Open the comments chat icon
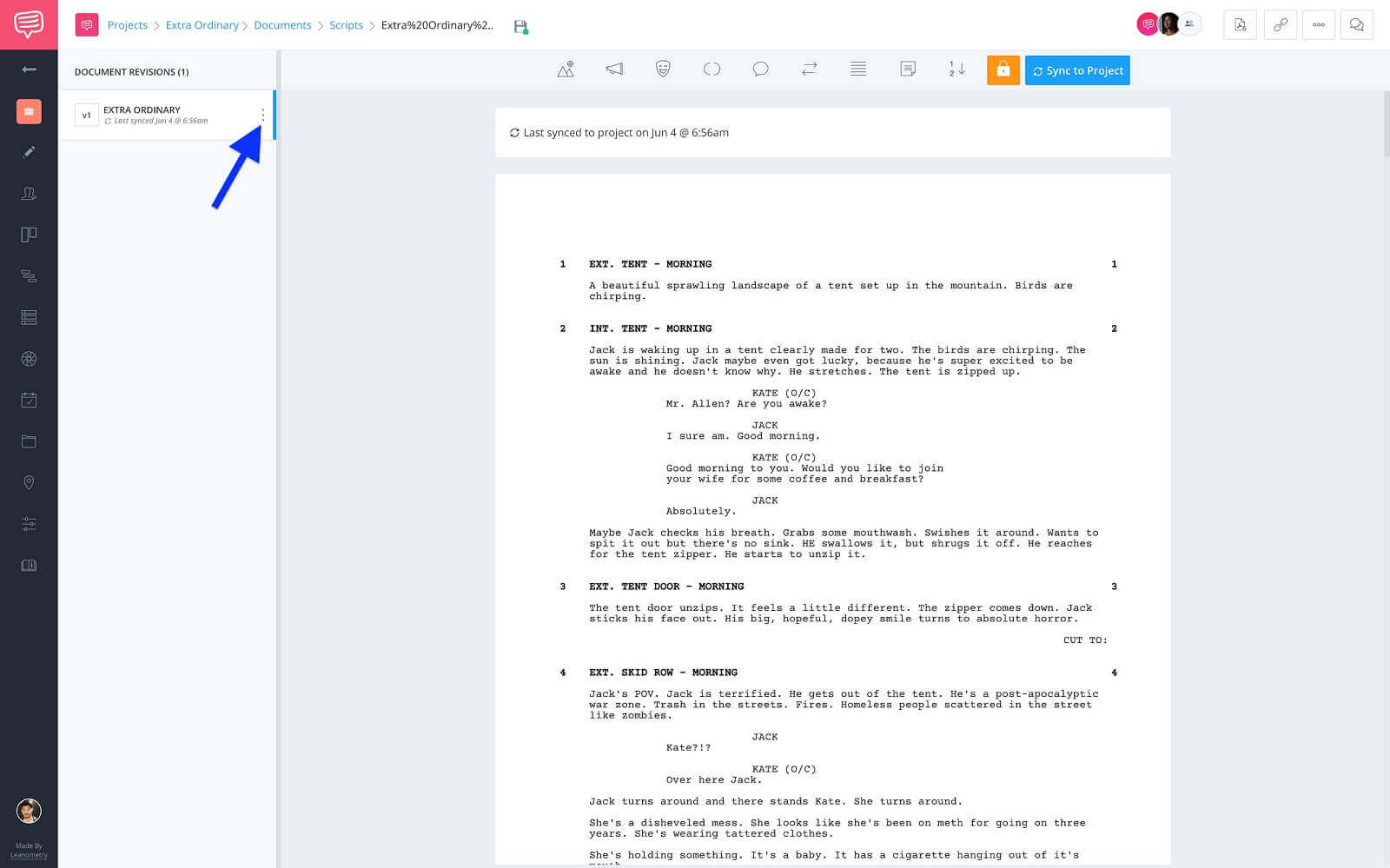Image resolution: width=1390 pixels, height=868 pixels. pyautogui.click(x=1357, y=25)
